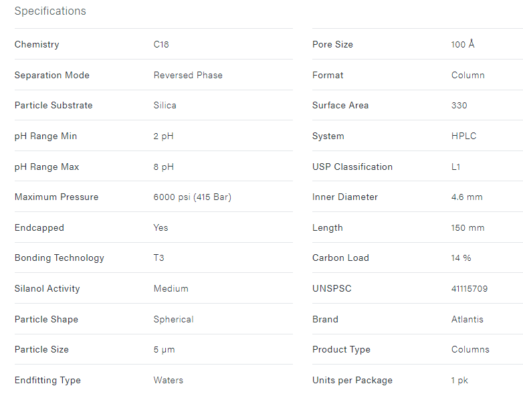Click the Particle Substrate label

(x=53, y=105)
